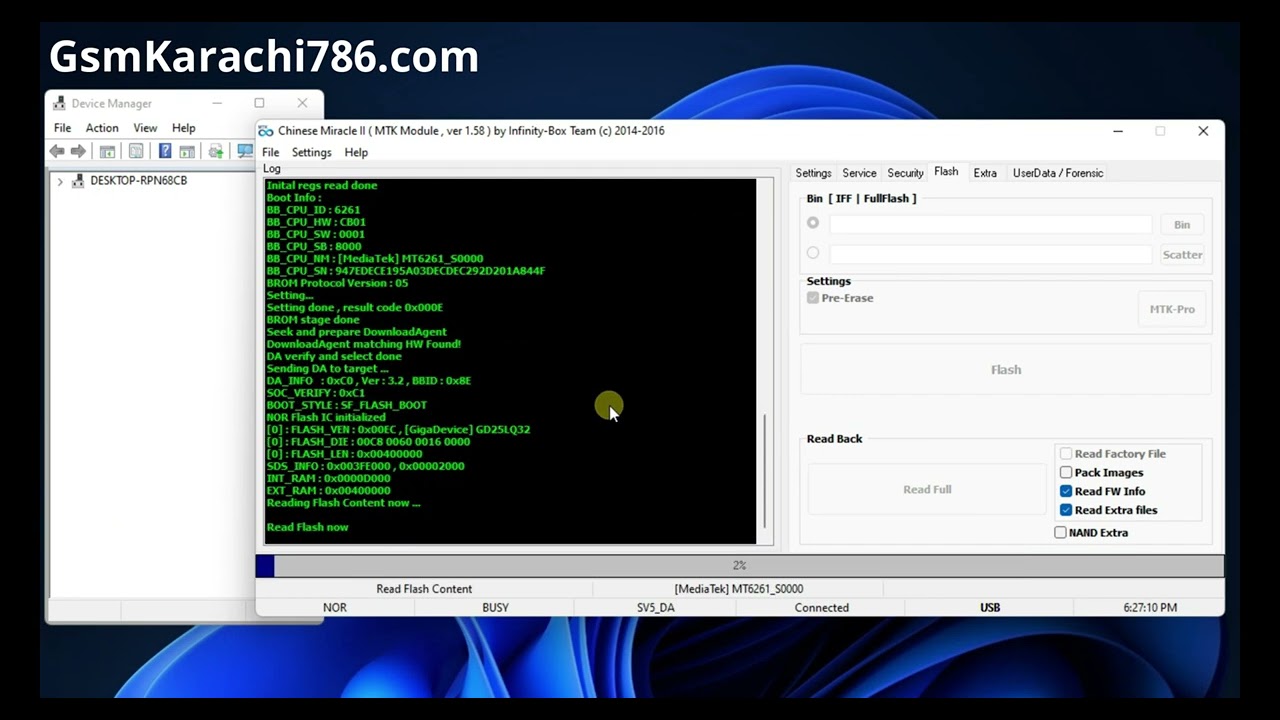Toggle the Pre-Erase checkbox
This screenshot has height=720, width=1280.
[813, 298]
